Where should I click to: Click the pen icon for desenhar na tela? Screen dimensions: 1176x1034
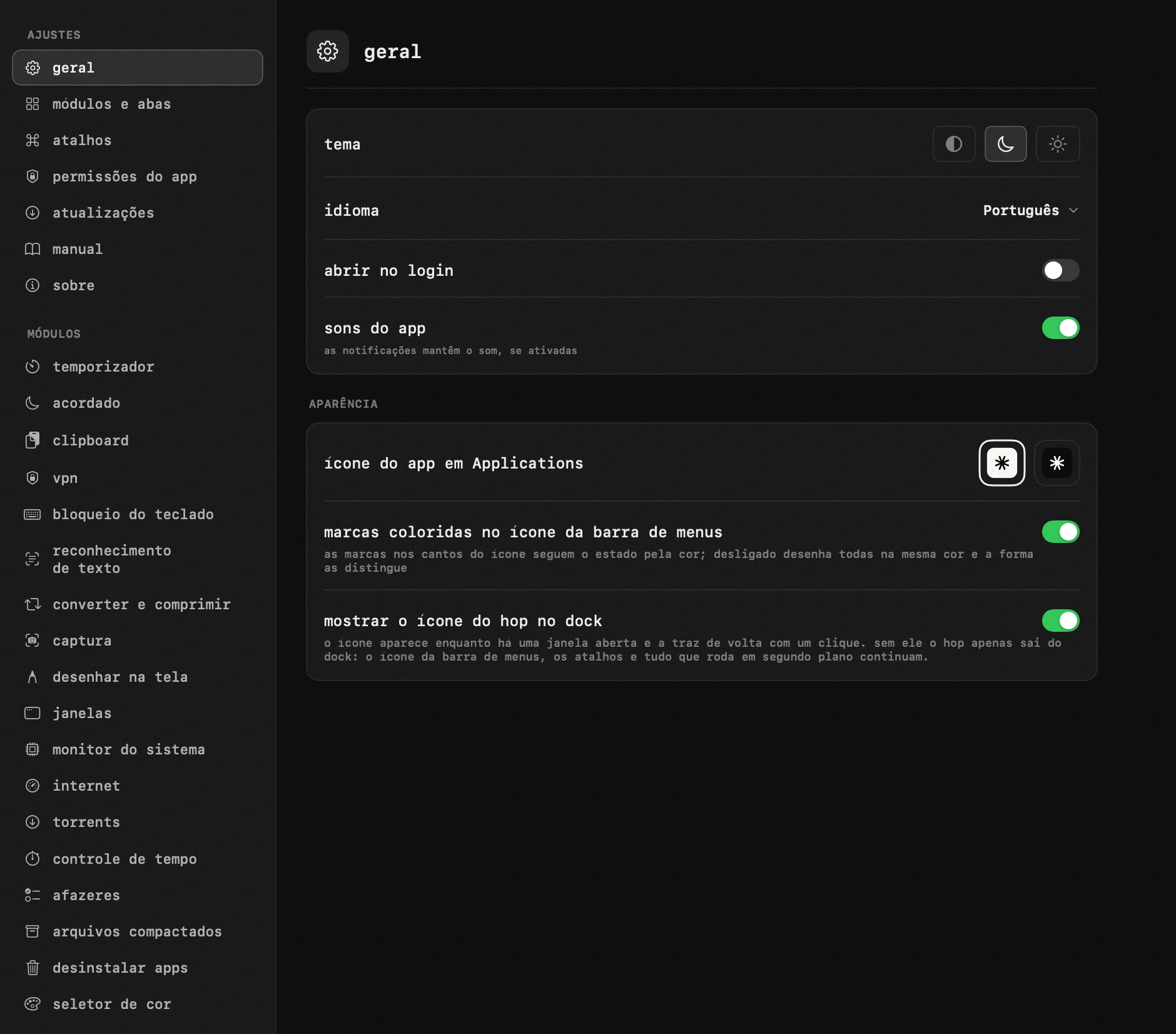click(x=33, y=677)
